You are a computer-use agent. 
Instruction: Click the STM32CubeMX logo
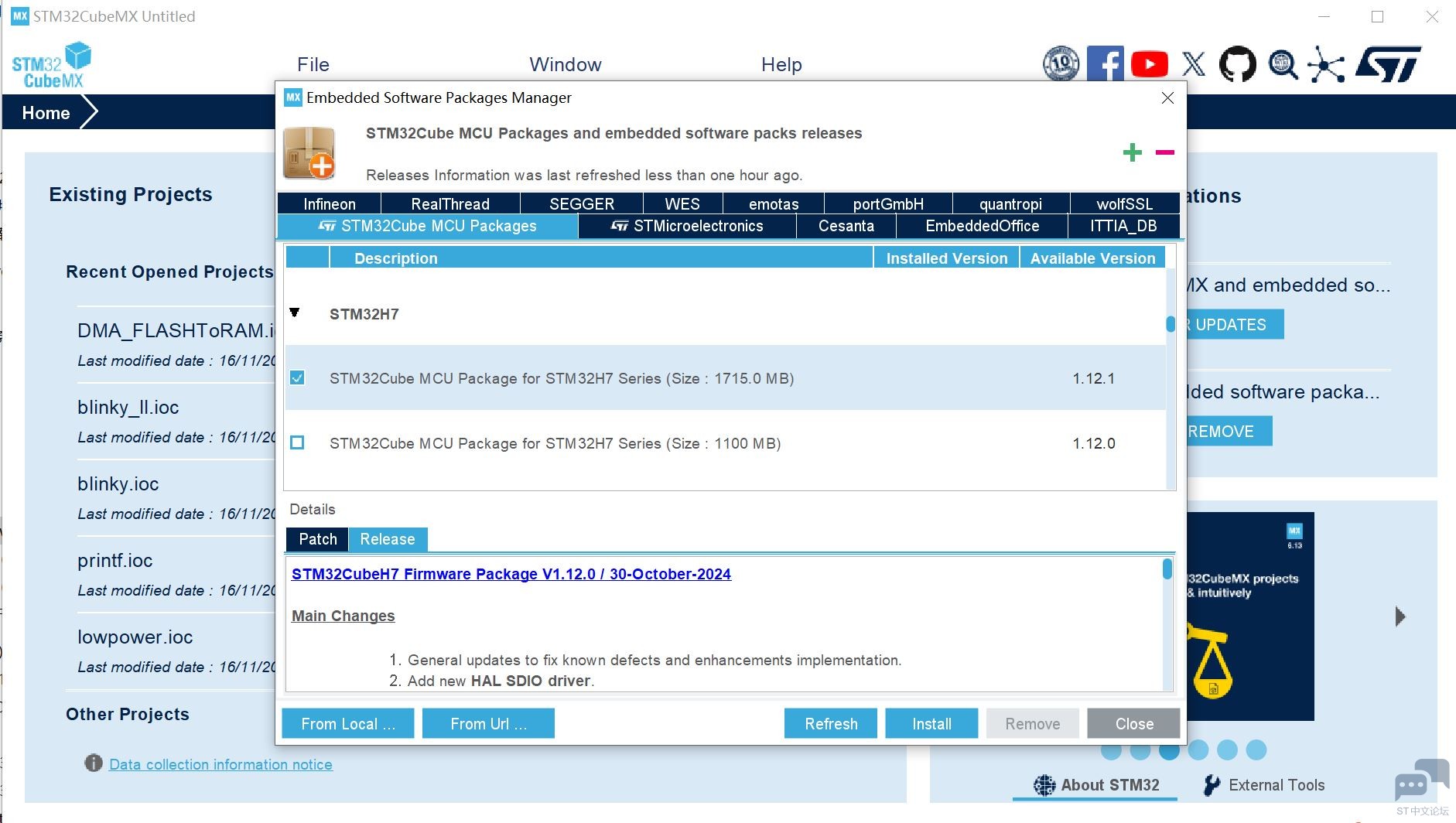pos(51,65)
